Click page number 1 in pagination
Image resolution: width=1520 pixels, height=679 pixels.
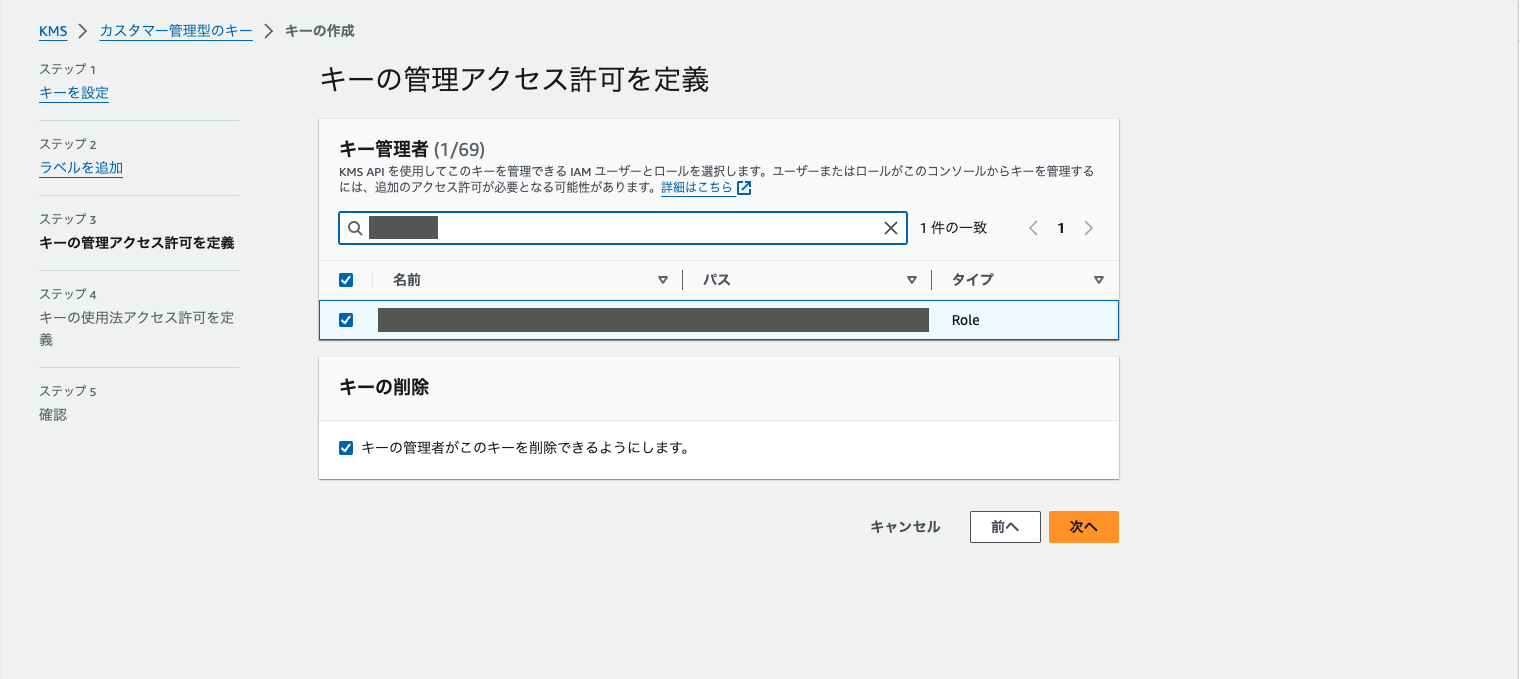1061,227
